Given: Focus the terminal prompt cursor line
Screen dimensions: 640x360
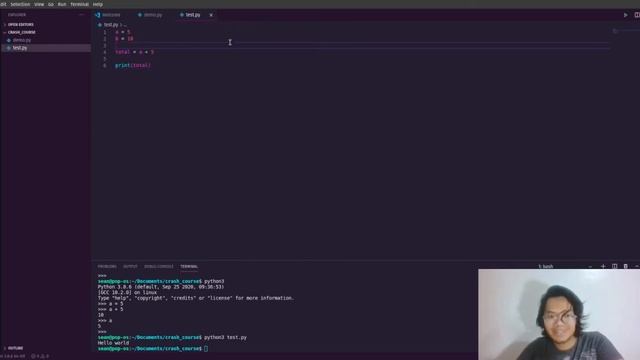Looking at the screenshot, I should tap(206, 349).
